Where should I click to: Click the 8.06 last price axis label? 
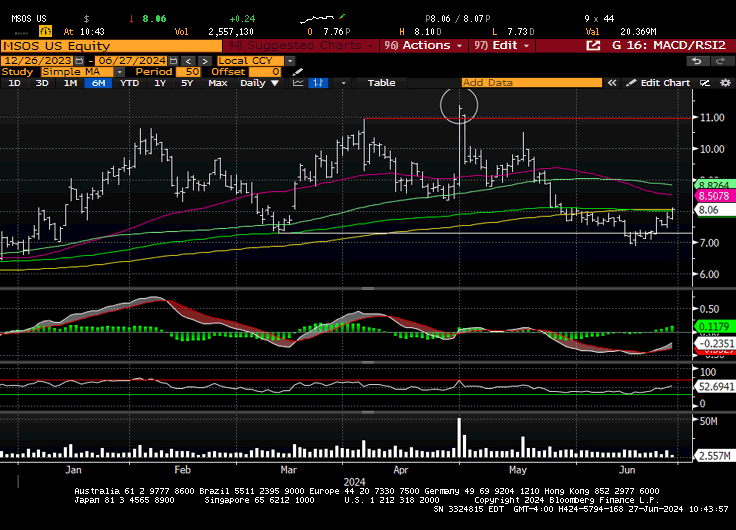coord(714,210)
